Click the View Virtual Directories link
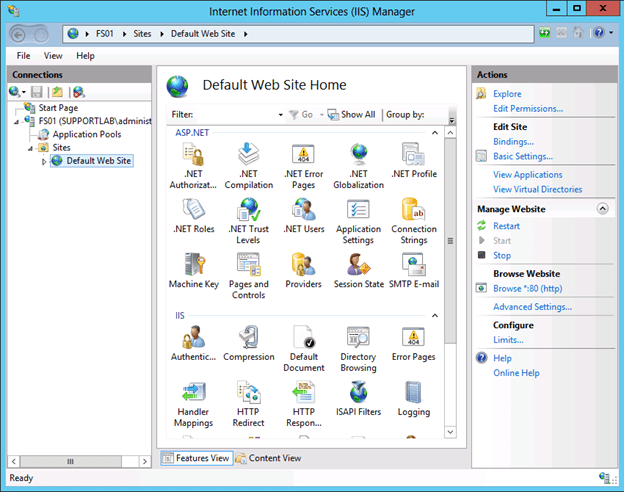The image size is (624, 492). point(538,189)
